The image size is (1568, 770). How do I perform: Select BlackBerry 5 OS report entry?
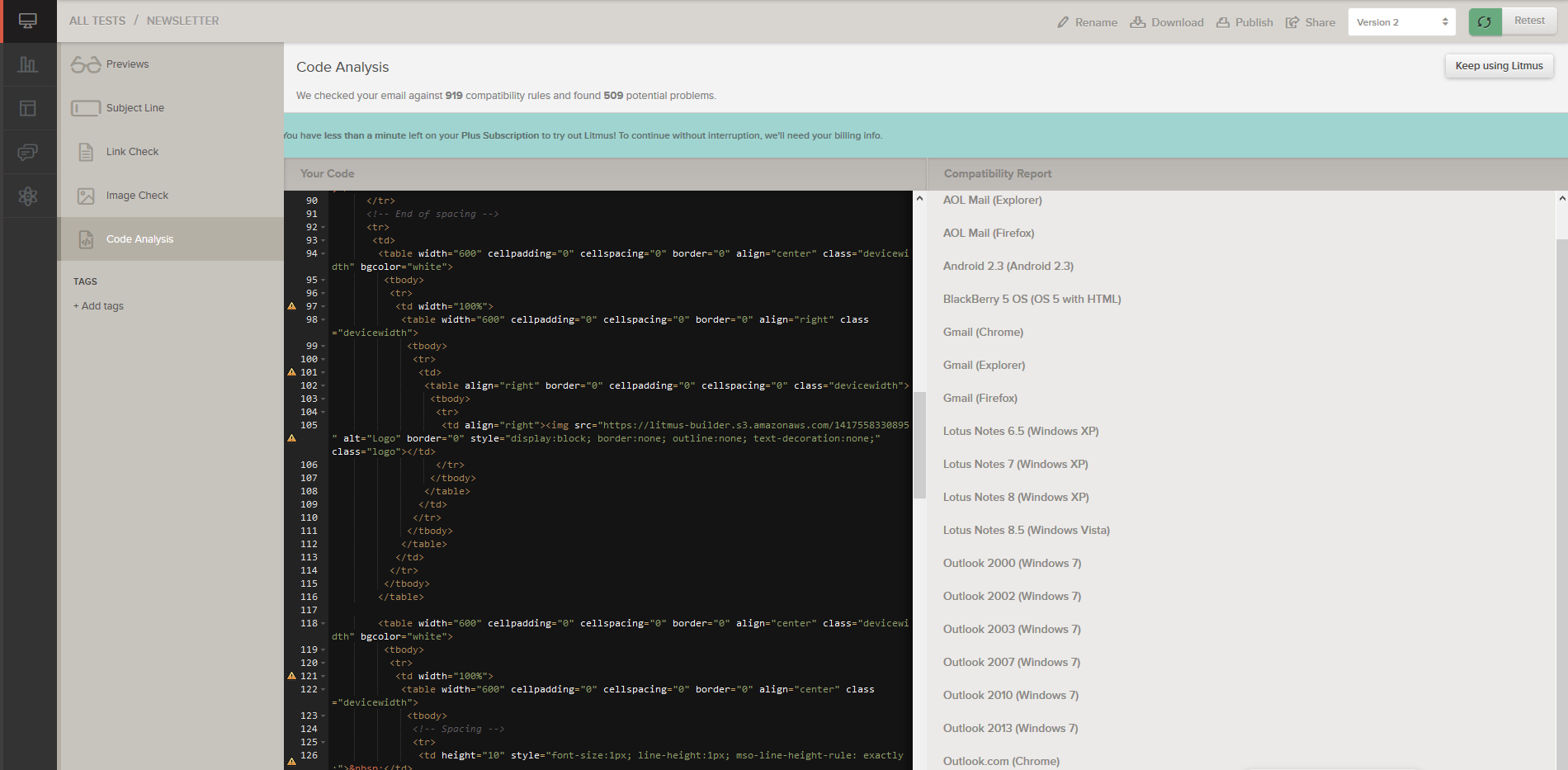point(1032,300)
